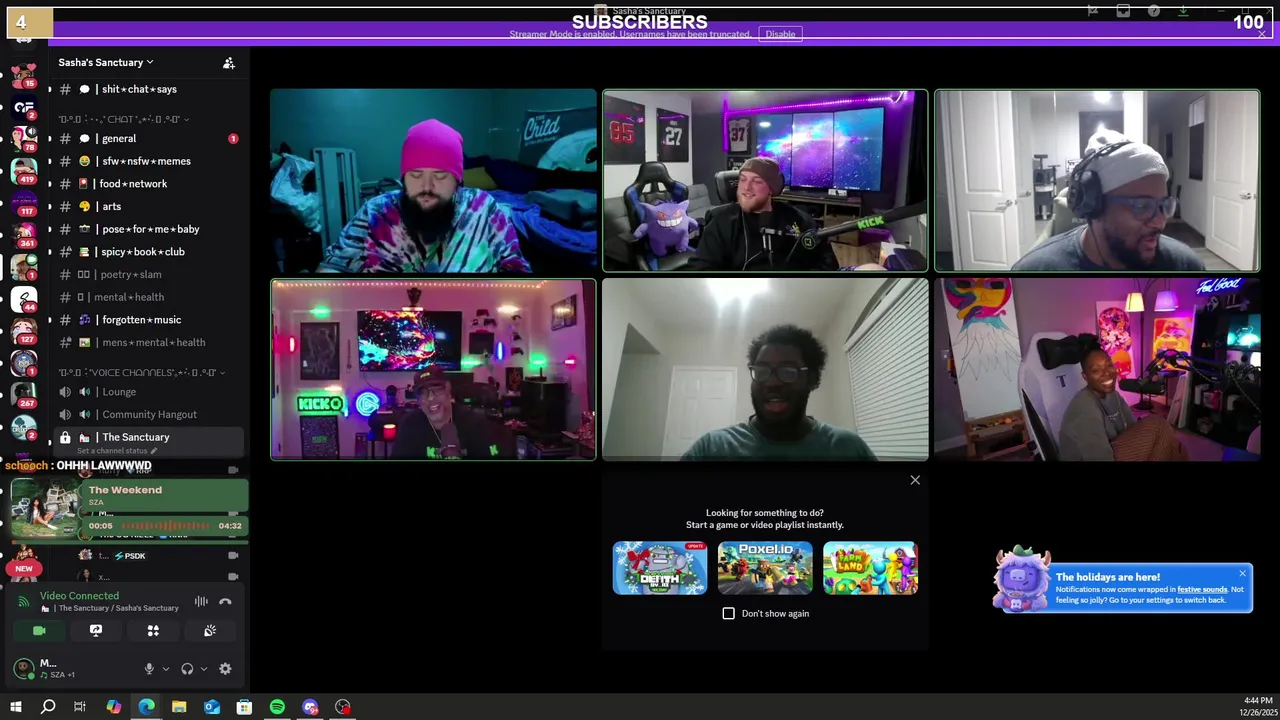The width and height of the screenshot is (1280, 720).
Task: Select The Sanctuary voice channel
Action: [x=148, y=437]
